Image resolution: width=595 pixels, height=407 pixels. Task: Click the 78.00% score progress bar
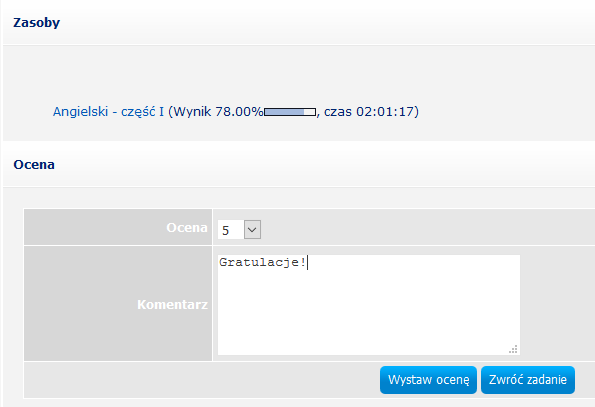coord(290,112)
